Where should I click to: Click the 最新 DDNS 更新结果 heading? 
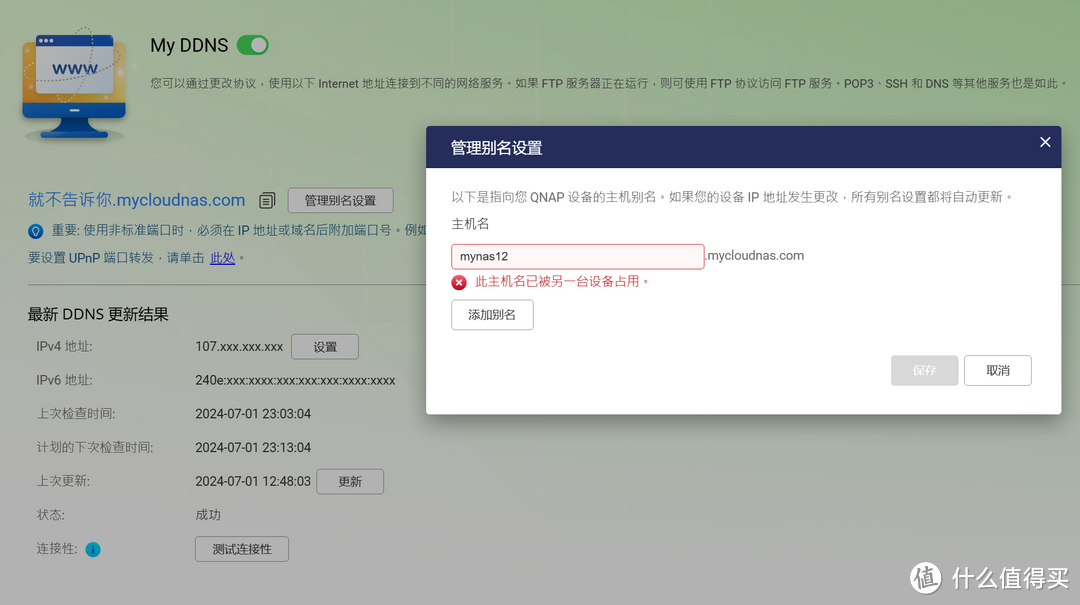pos(98,314)
